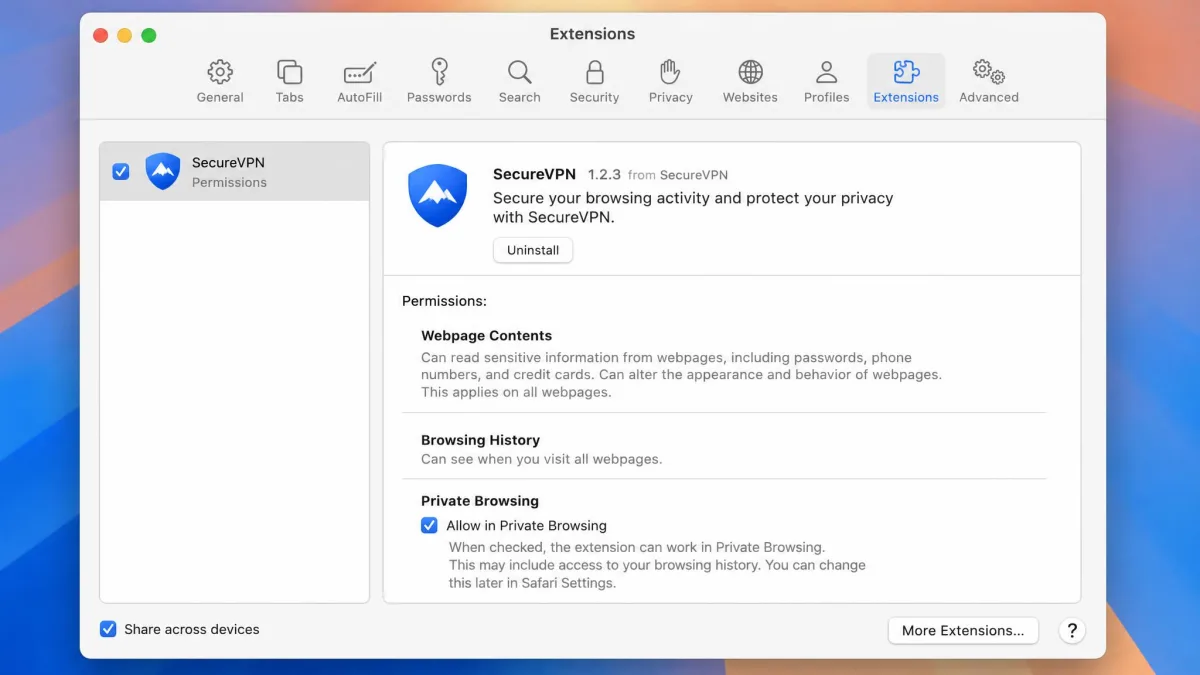Image resolution: width=1200 pixels, height=675 pixels.
Task: Uncheck Allow in Private Browsing
Action: coord(429,525)
